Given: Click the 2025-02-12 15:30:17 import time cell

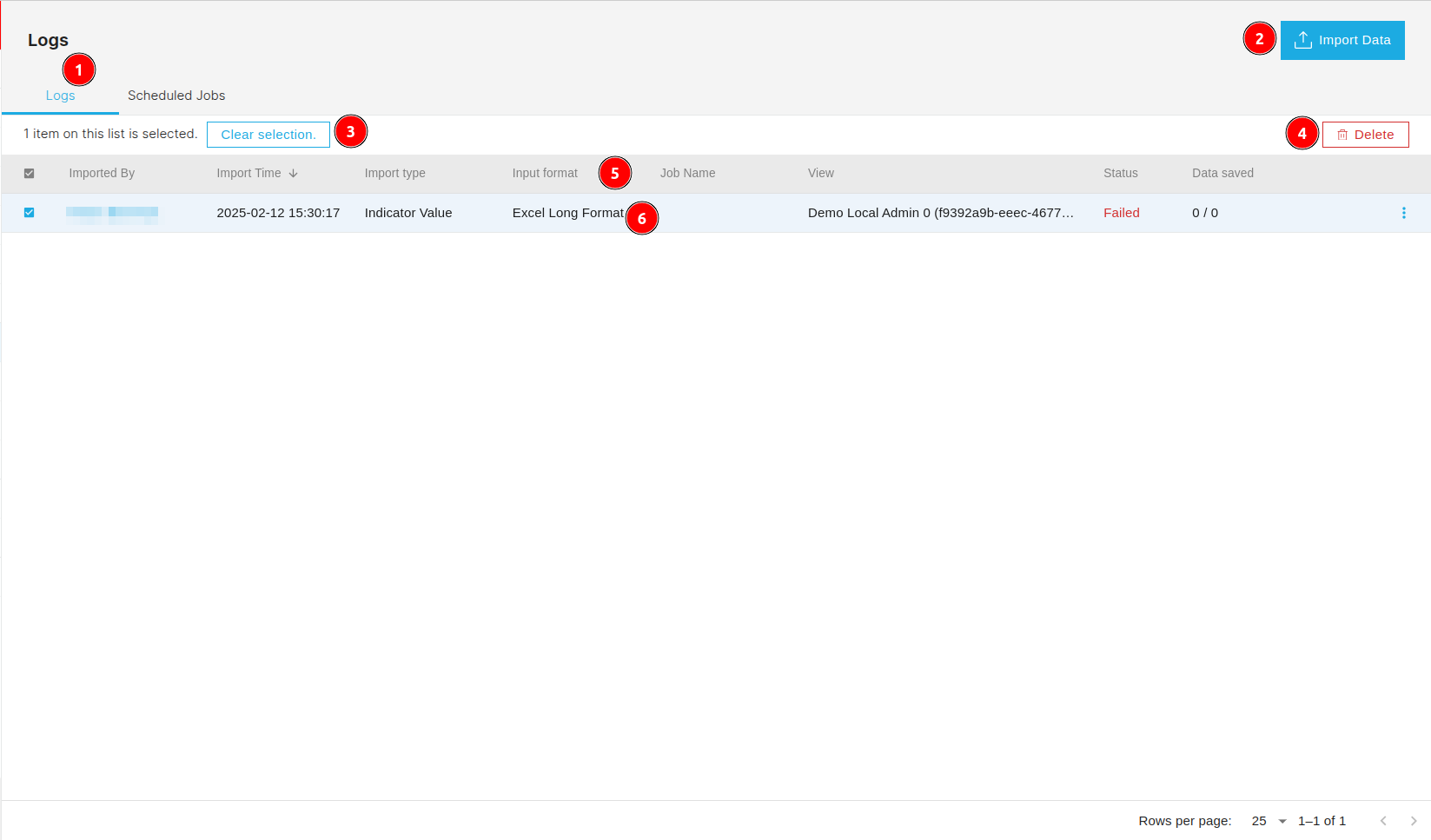Looking at the screenshot, I should point(278,213).
